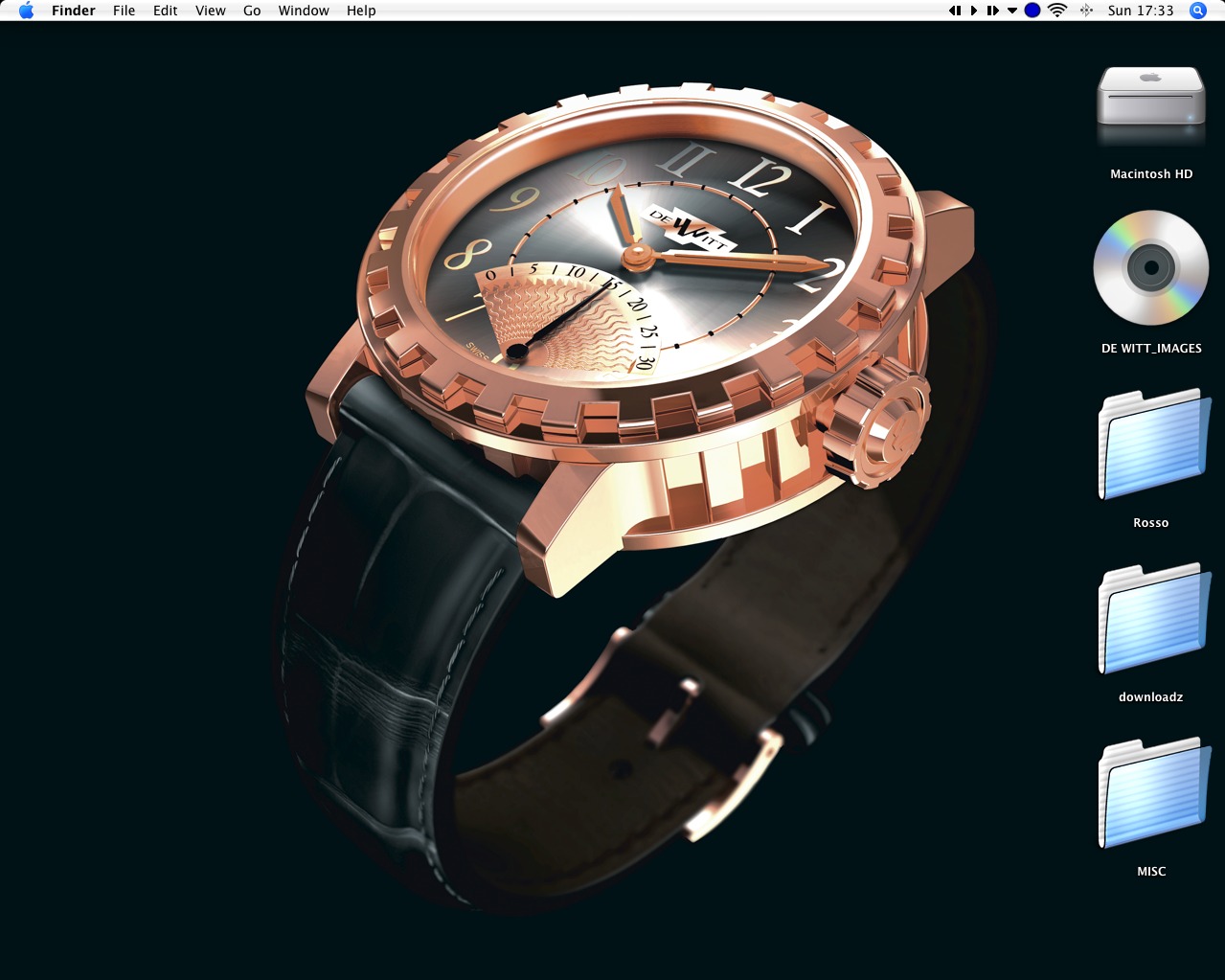
Task: Click next track control in menu bar
Action: [x=993, y=11]
